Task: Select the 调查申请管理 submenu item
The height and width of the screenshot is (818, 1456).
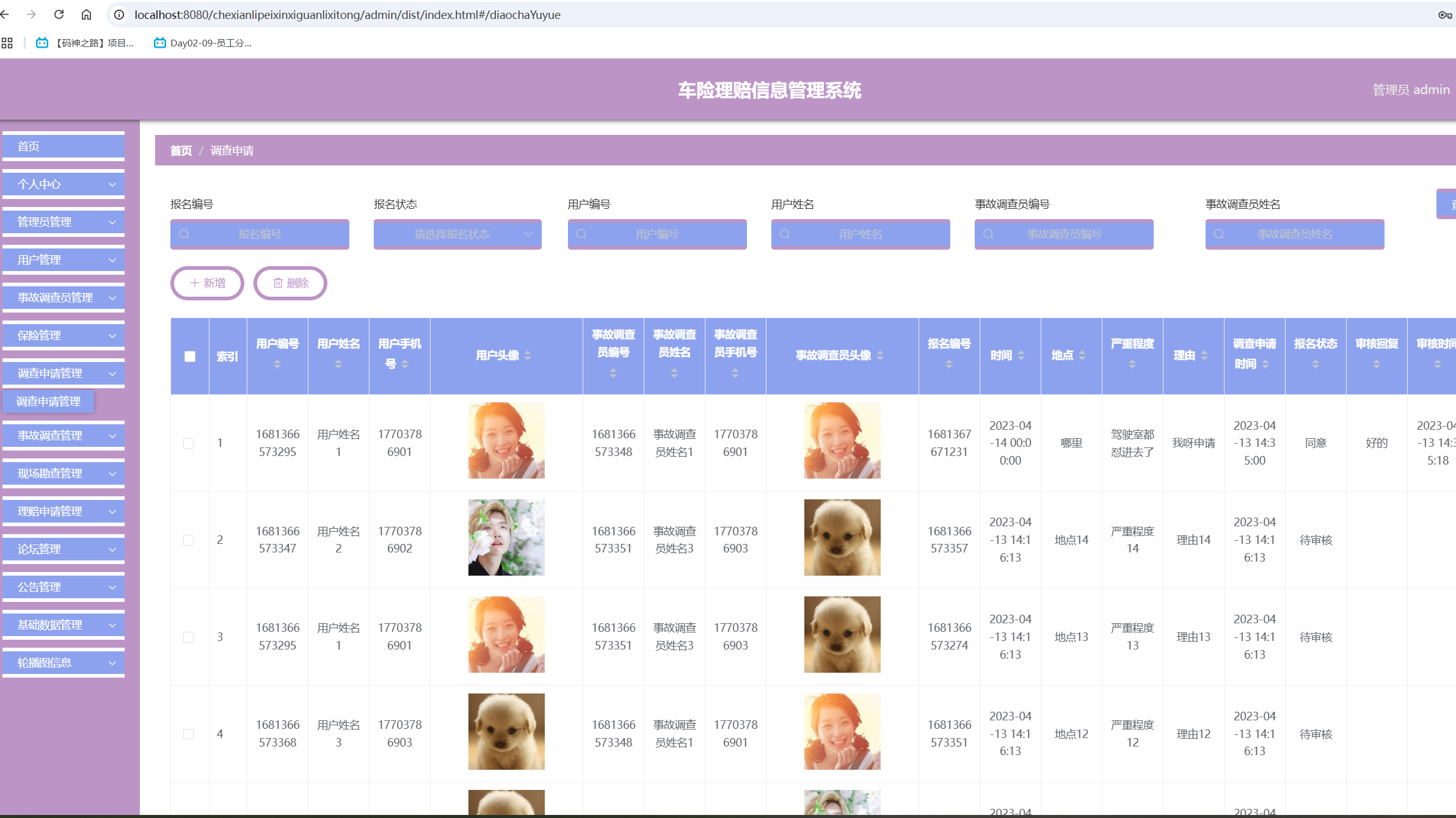Action: tap(48, 401)
